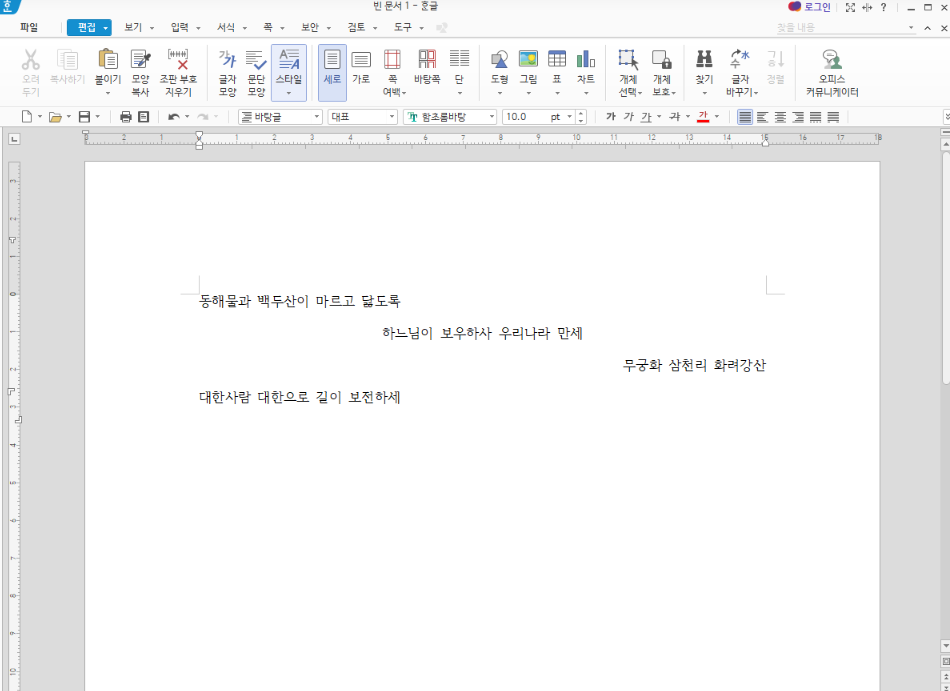Click the new document icon

[x=27, y=117]
